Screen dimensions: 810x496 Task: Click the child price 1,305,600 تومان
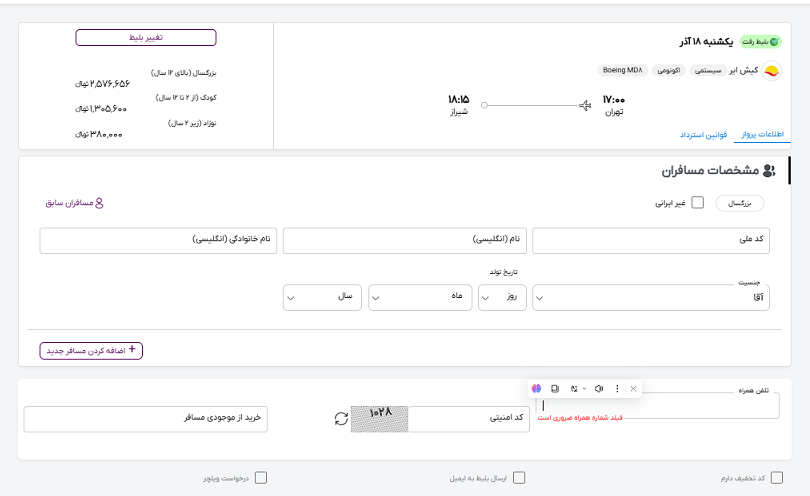(x=101, y=109)
